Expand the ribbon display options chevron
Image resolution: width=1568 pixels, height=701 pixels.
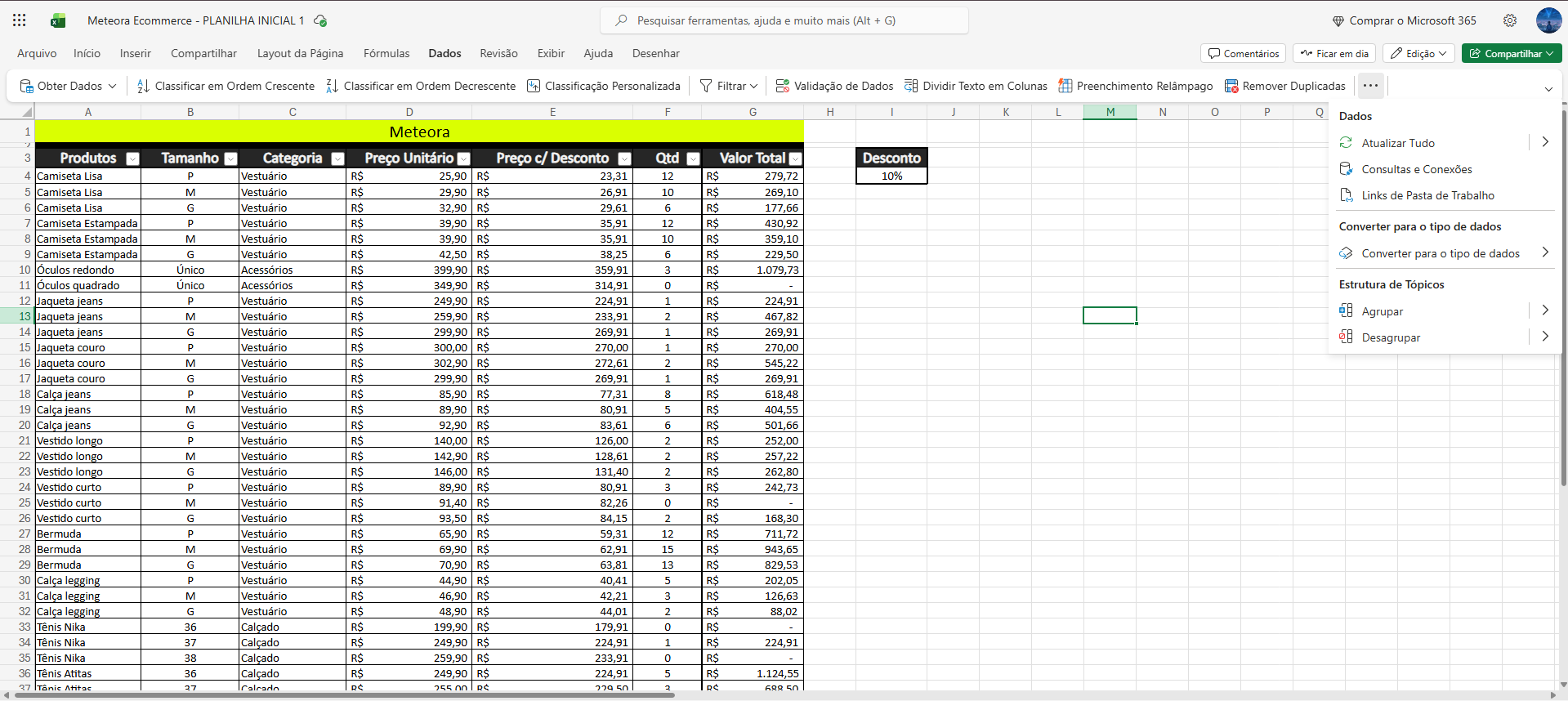[x=1548, y=89]
